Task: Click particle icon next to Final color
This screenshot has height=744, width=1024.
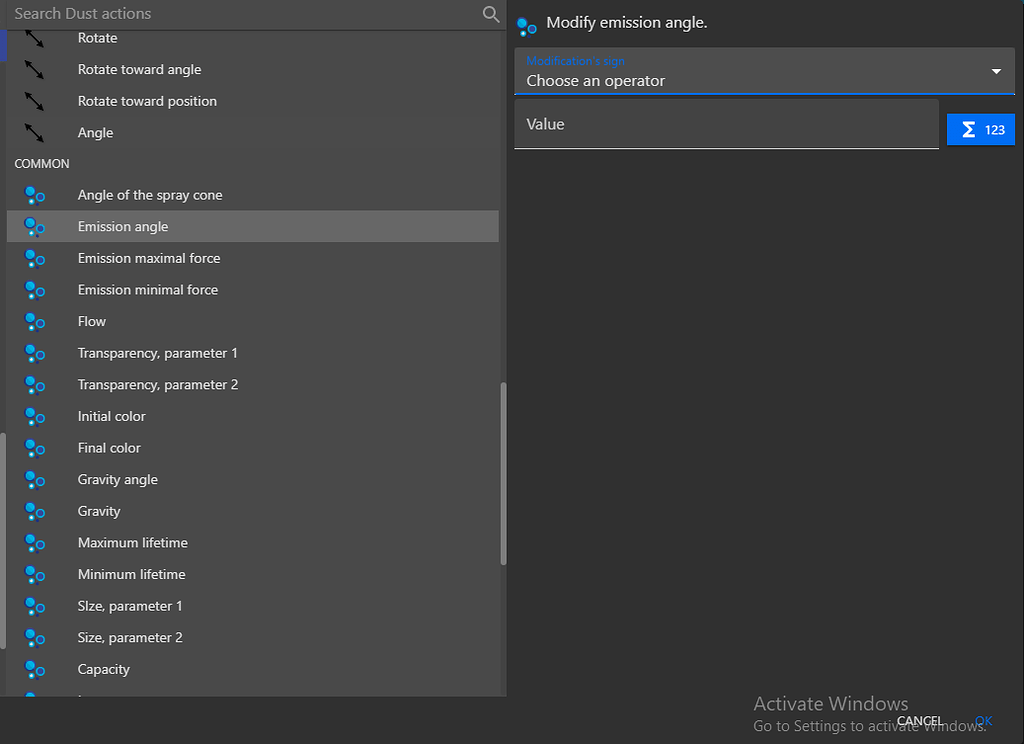Action: [34, 448]
